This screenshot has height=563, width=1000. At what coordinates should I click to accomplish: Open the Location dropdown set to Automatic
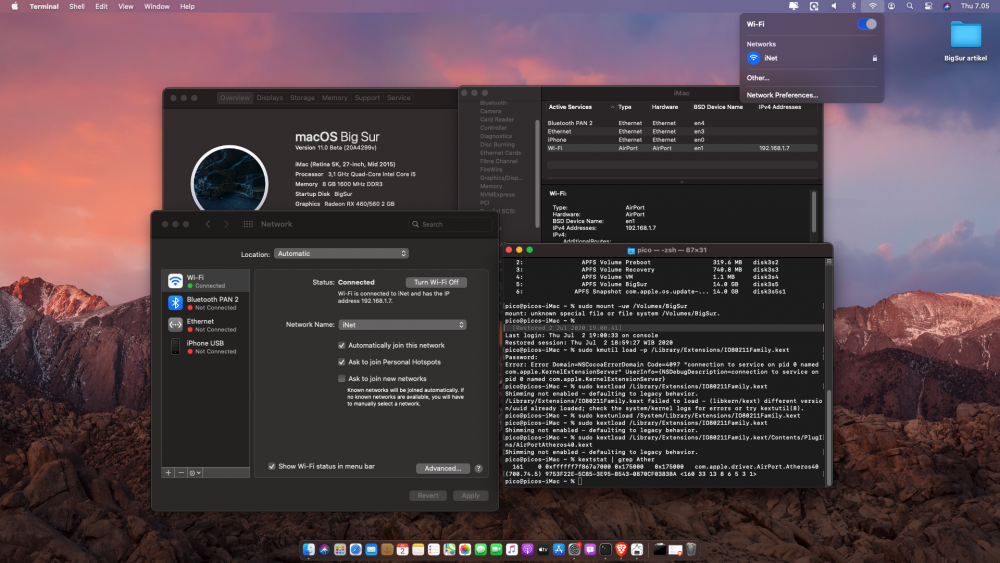click(341, 254)
